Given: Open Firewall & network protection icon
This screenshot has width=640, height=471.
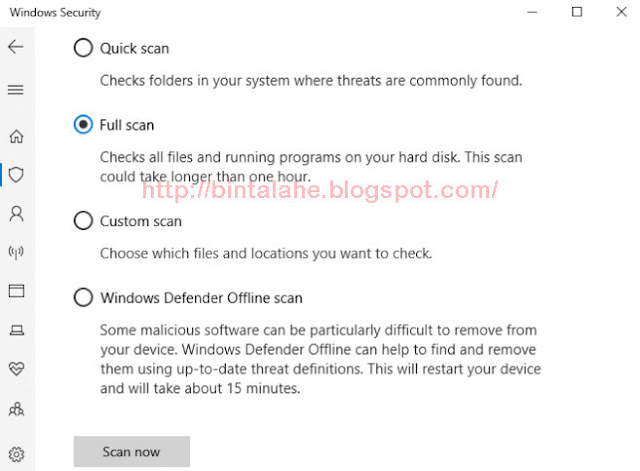Looking at the screenshot, I should (x=16, y=252).
